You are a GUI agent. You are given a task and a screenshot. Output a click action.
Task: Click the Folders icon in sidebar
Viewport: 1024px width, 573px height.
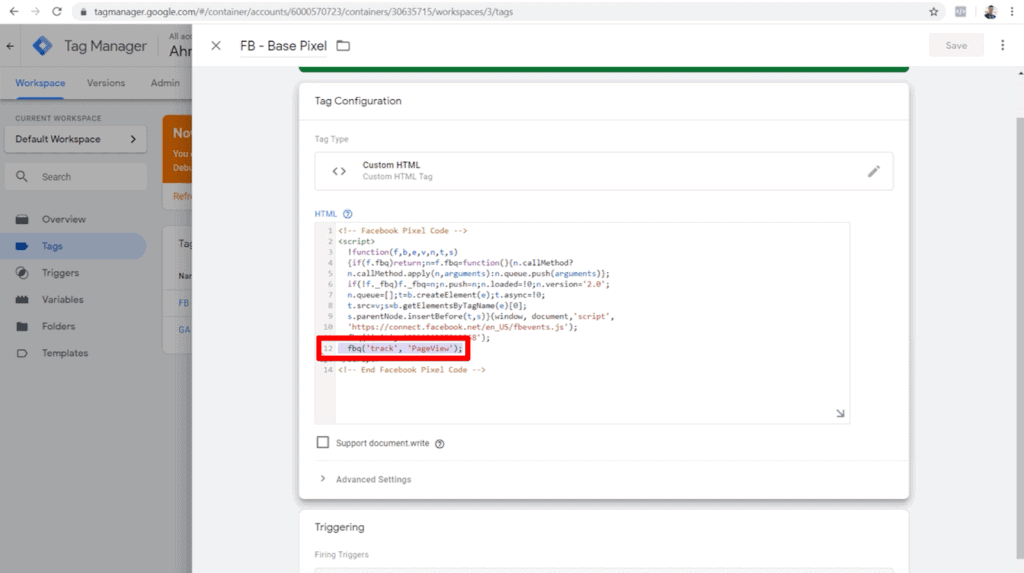click(22, 326)
